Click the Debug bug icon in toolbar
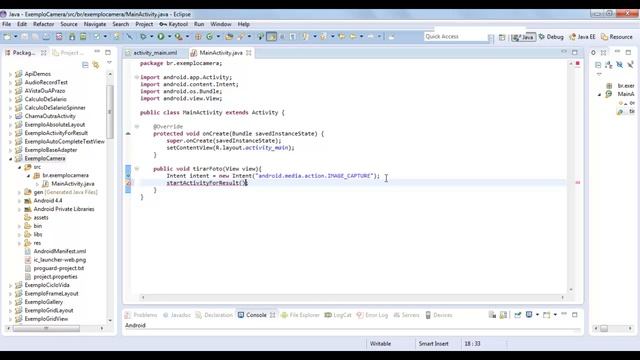 coord(143,37)
